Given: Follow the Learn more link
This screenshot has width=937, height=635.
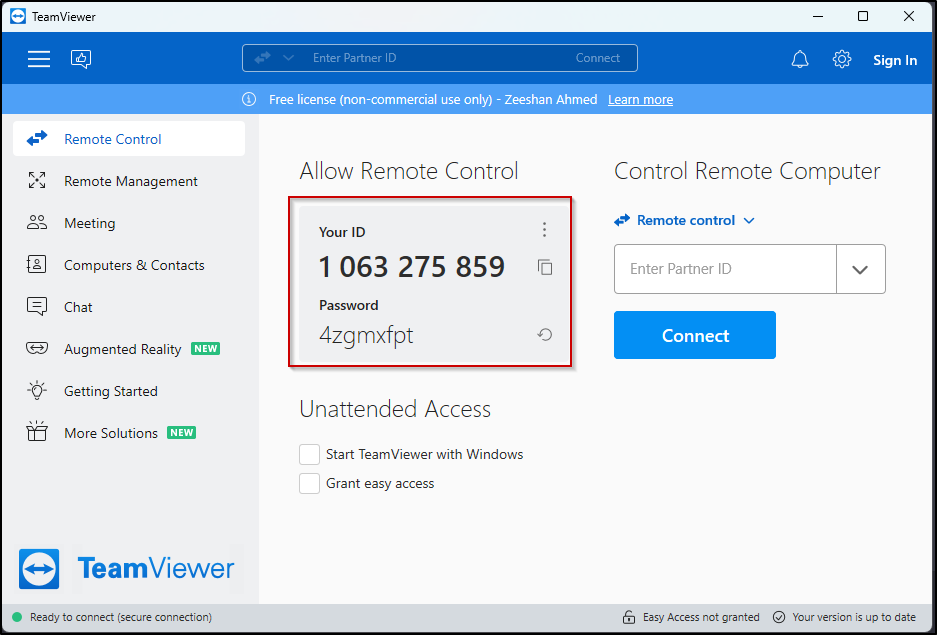Looking at the screenshot, I should tap(640, 100).
